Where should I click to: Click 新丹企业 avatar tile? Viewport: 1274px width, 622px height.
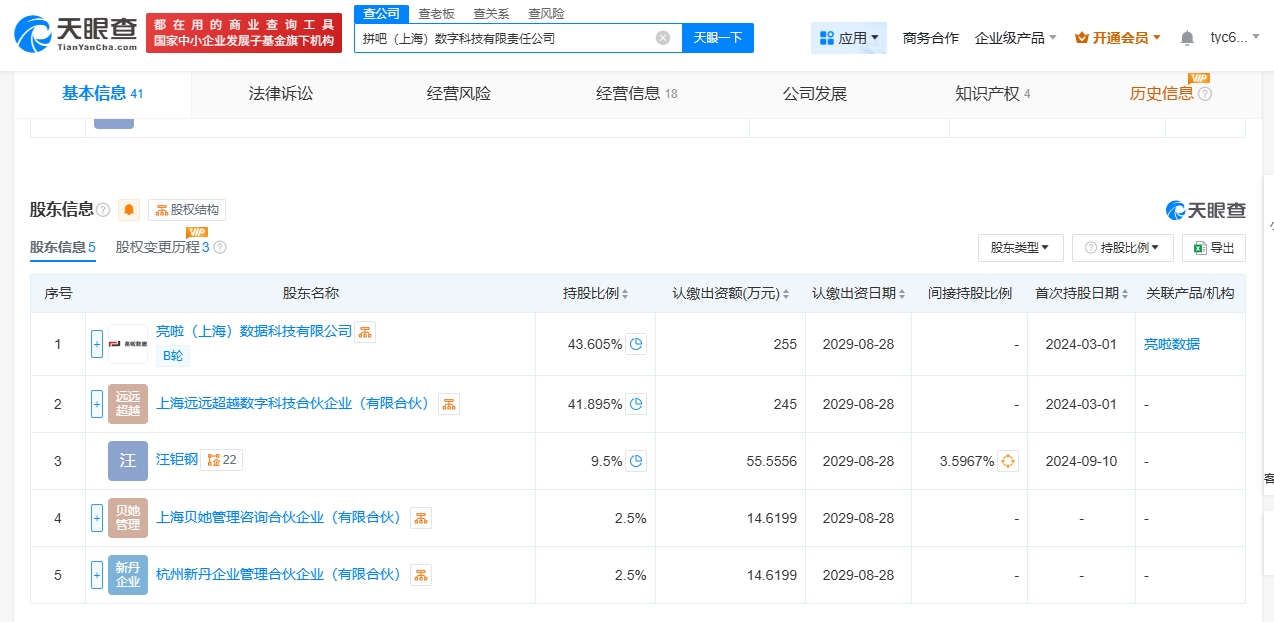(x=128, y=575)
